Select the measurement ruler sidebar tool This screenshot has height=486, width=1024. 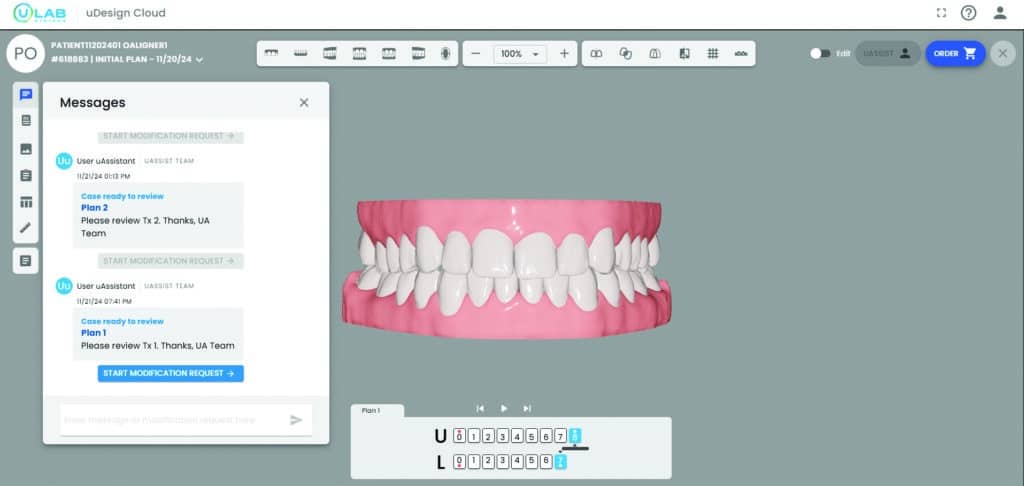26,228
